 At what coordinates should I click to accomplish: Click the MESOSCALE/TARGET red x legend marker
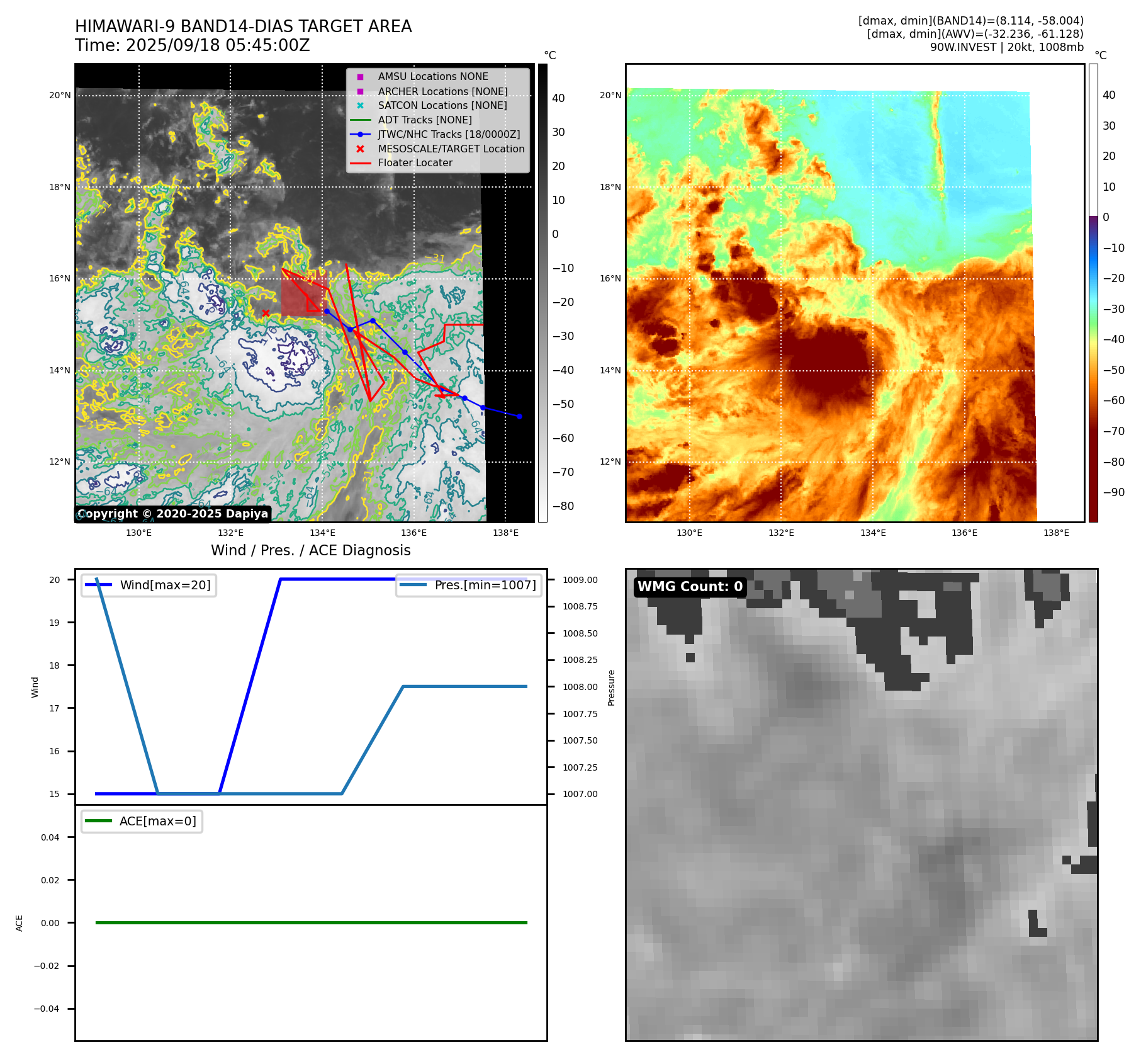360,149
